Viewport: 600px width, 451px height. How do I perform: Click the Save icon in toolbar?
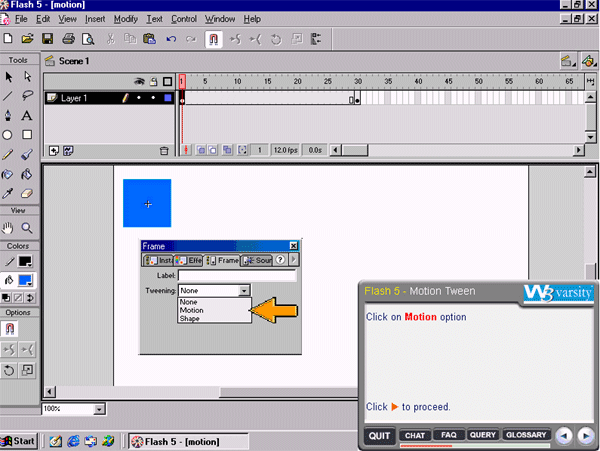click(x=46, y=39)
